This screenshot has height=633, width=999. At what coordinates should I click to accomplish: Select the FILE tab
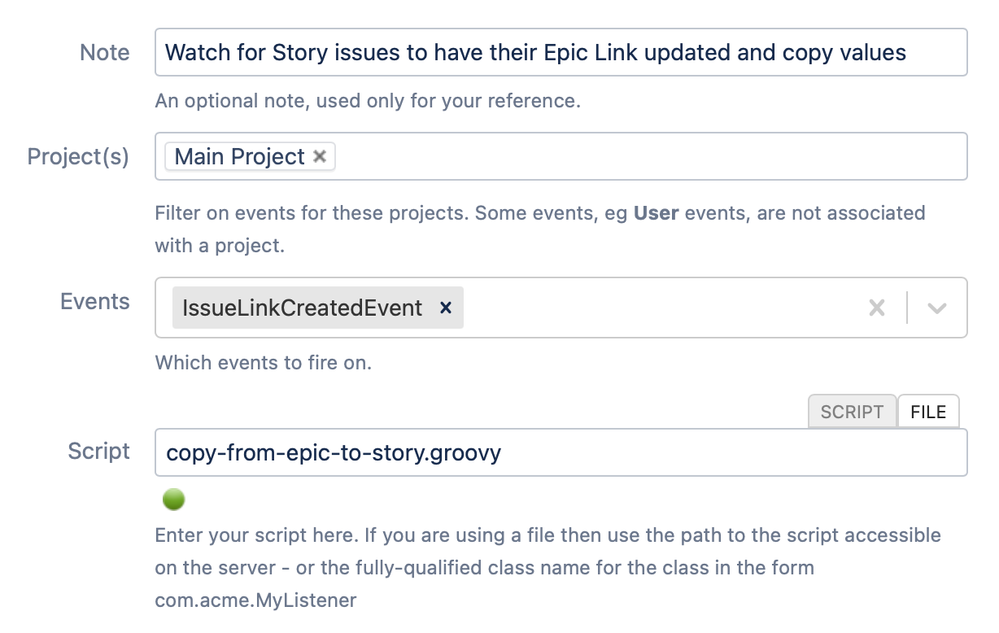click(x=928, y=411)
